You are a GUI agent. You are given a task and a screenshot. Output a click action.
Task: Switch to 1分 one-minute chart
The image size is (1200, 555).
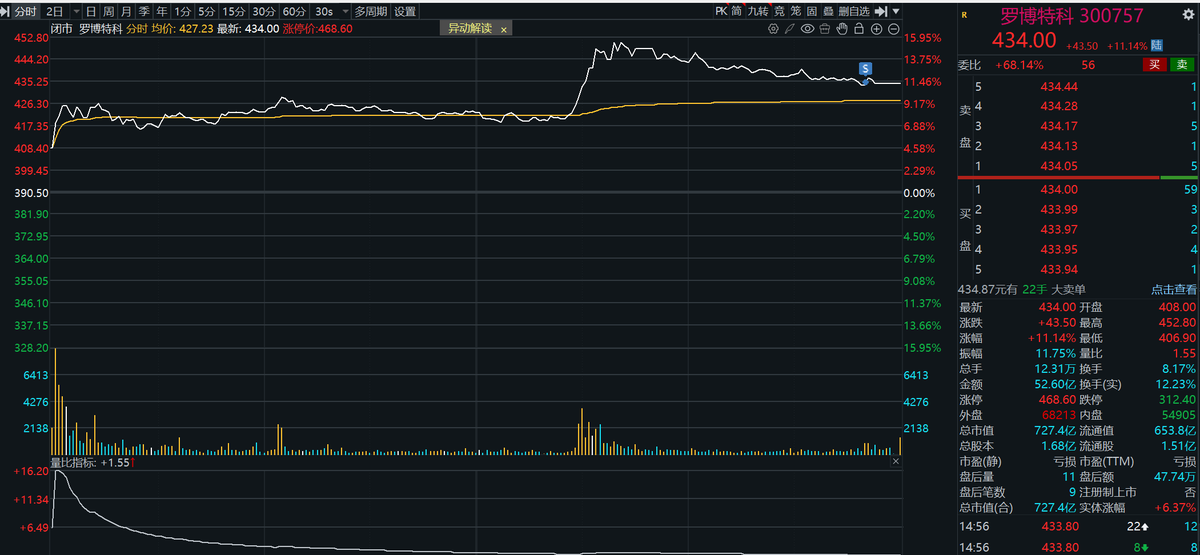(182, 12)
